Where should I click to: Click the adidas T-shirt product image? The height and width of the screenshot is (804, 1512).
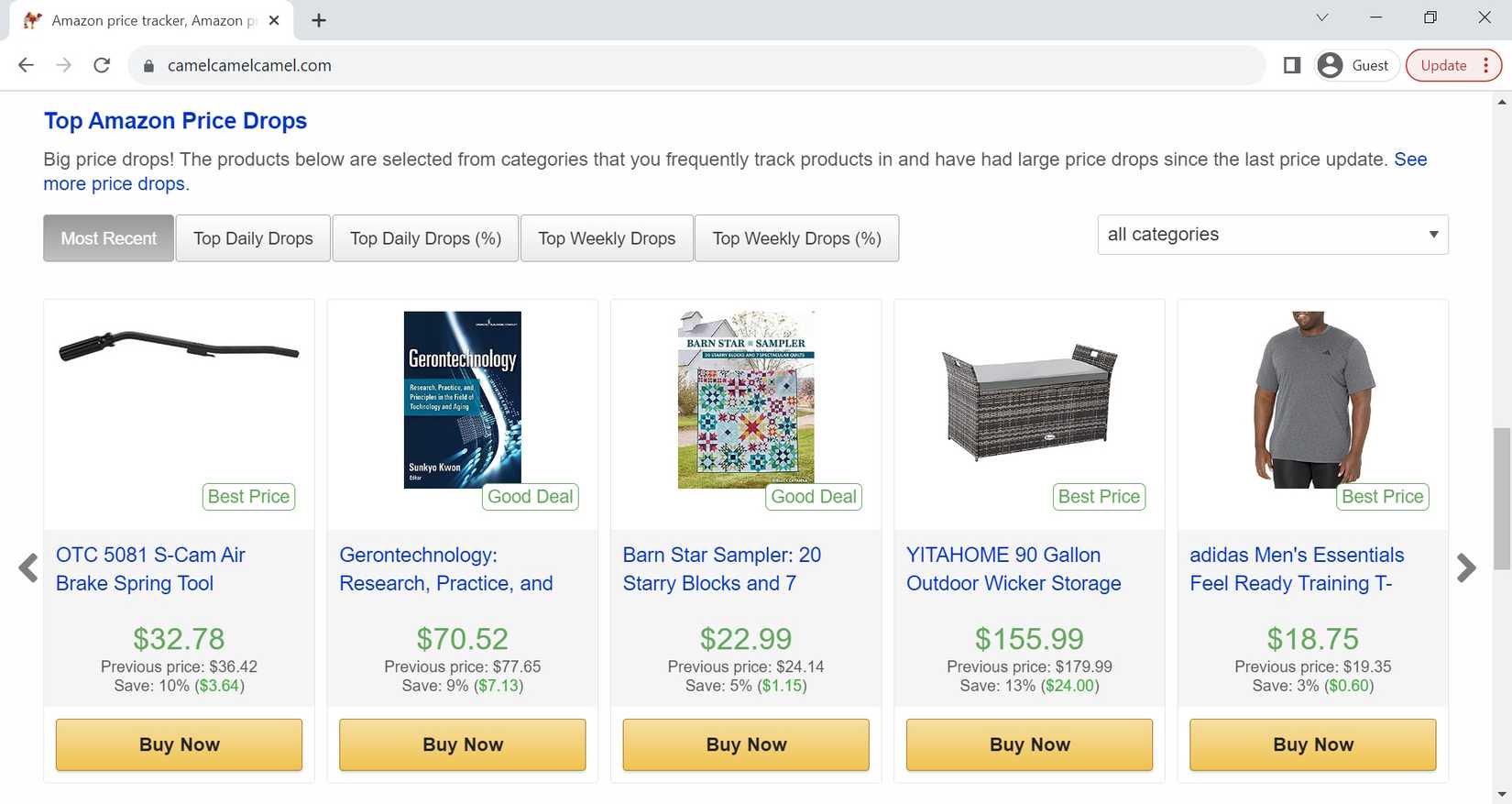click(x=1312, y=399)
